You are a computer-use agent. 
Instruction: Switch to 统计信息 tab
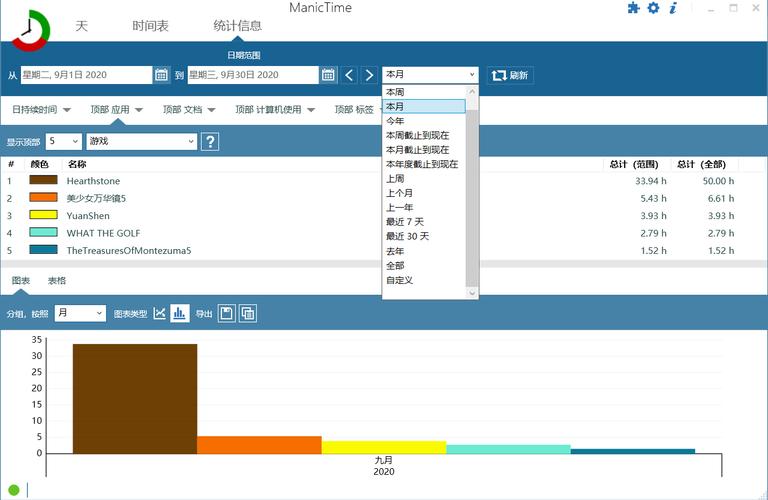coord(238,25)
